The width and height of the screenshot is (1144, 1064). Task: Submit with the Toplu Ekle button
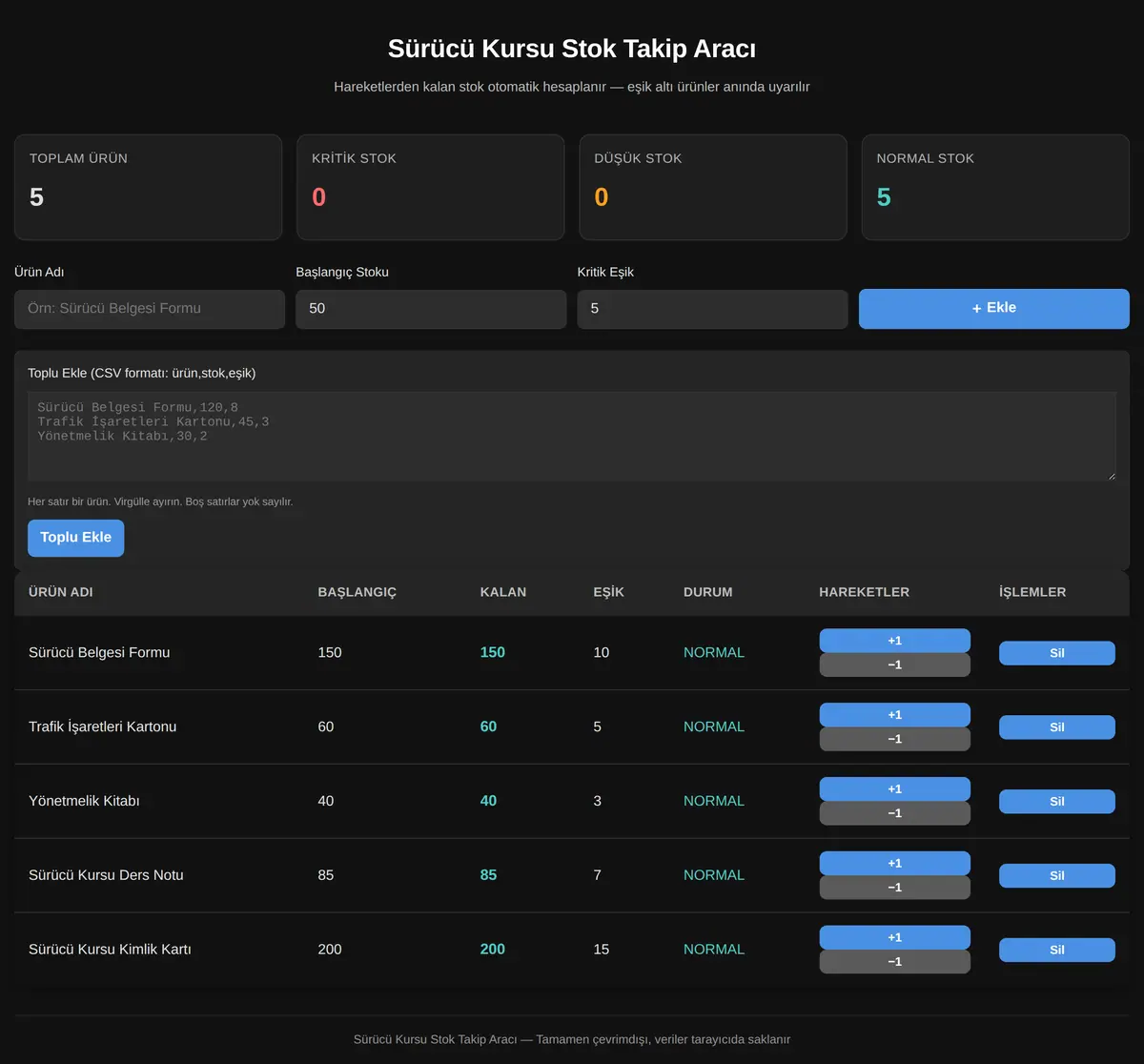76,538
